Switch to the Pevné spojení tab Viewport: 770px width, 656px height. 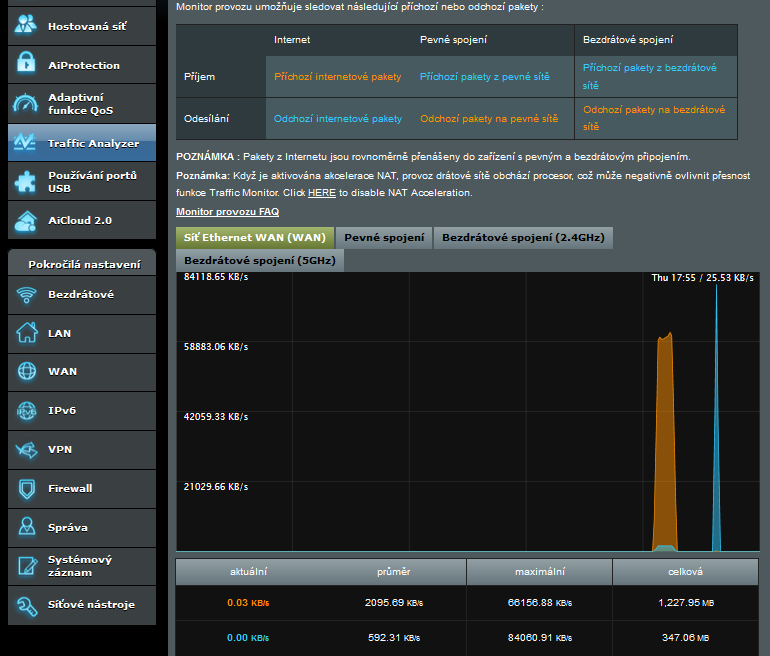[384, 238]
